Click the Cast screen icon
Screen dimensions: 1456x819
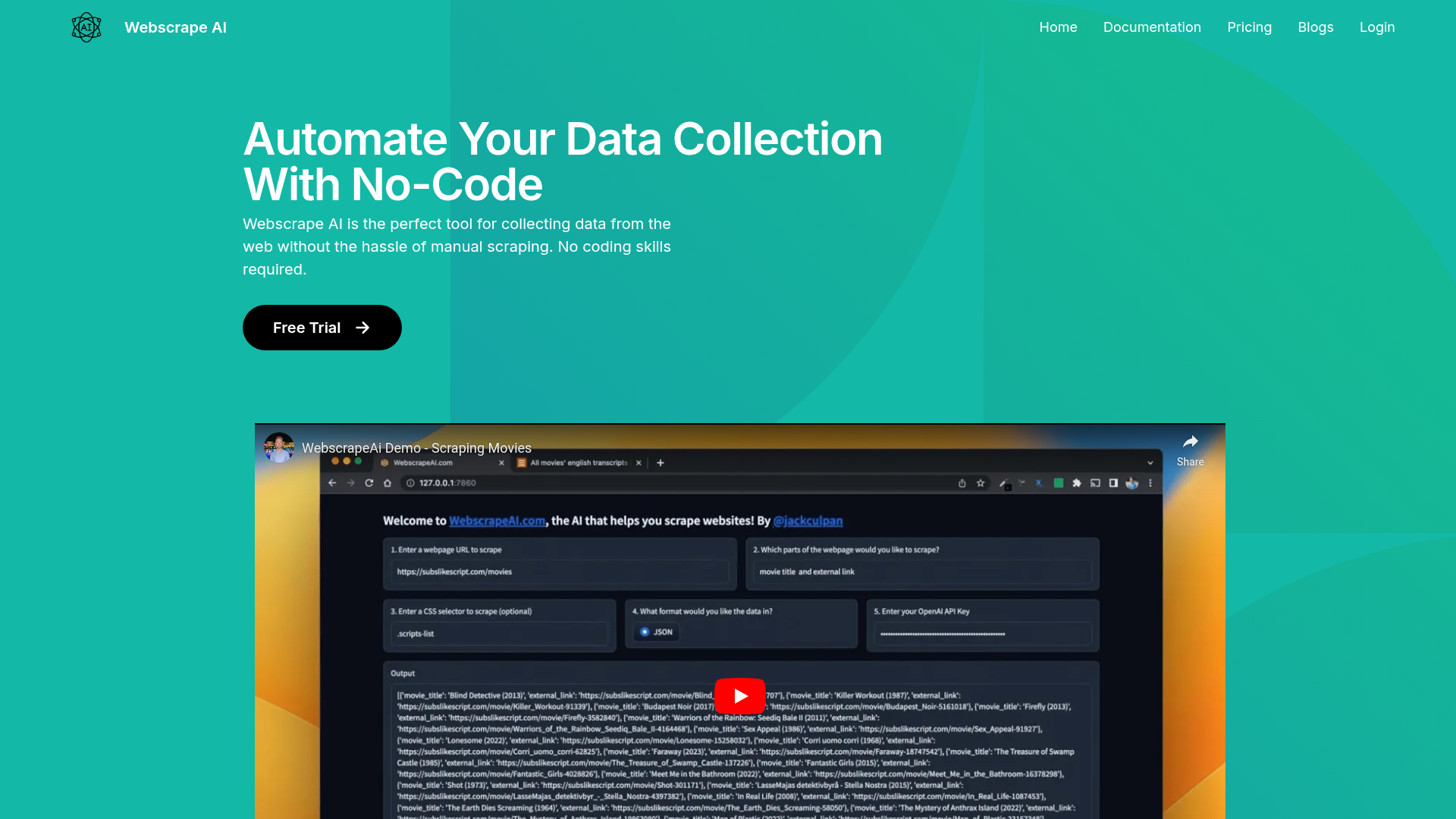point(1095,483)
